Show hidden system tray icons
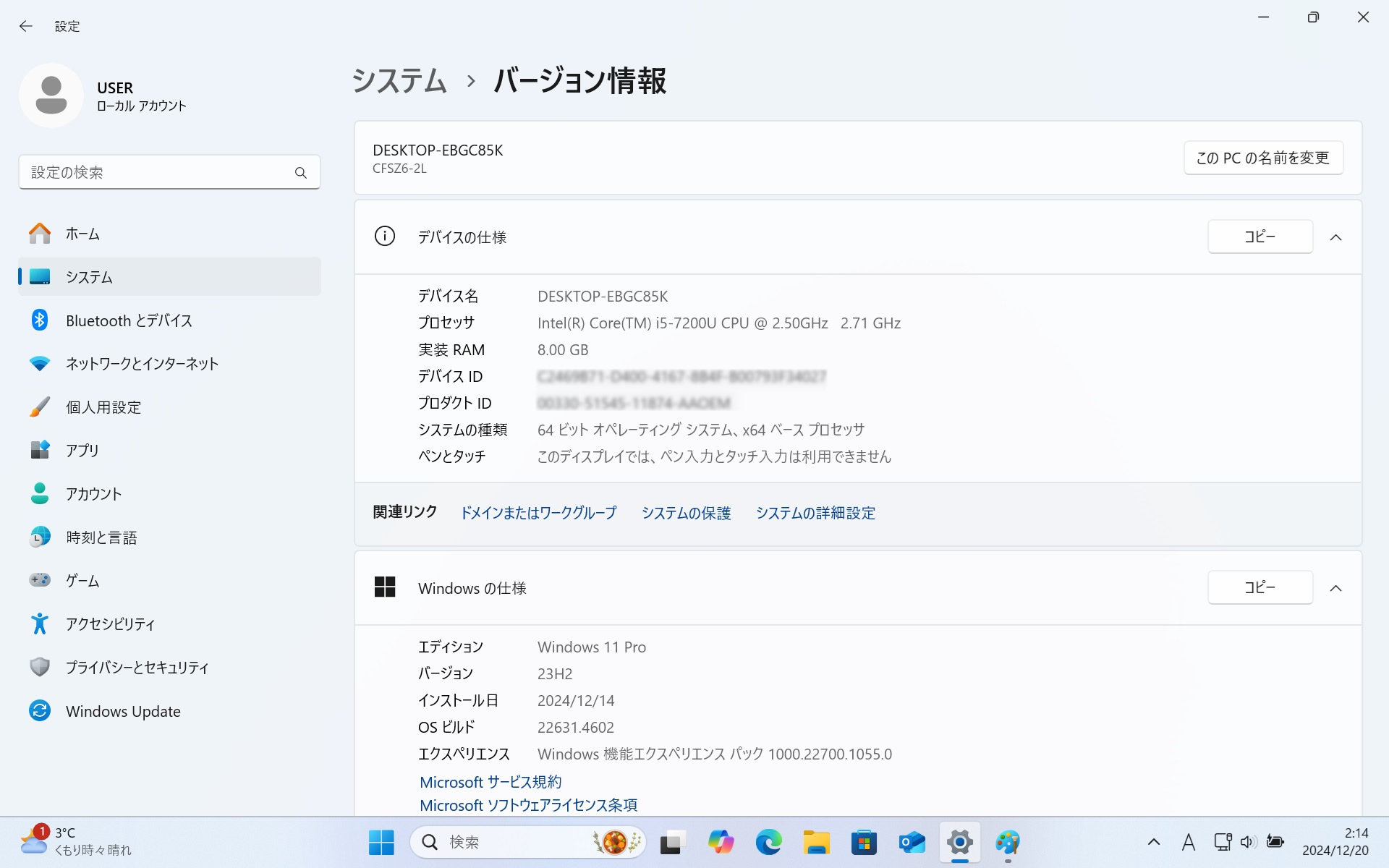1389x868 pixels. pyautogui.click(x=1154, y=842)
